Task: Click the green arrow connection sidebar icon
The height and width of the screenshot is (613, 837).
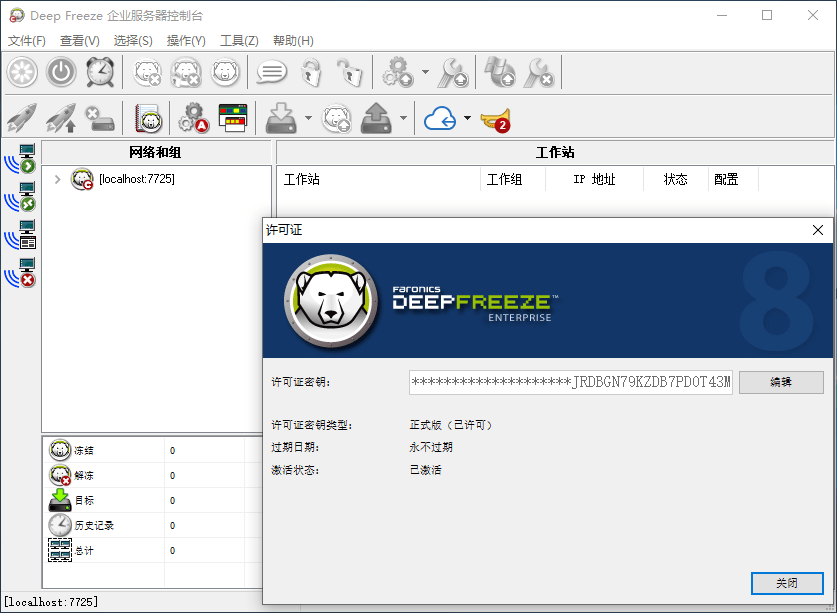Action: 20,159
